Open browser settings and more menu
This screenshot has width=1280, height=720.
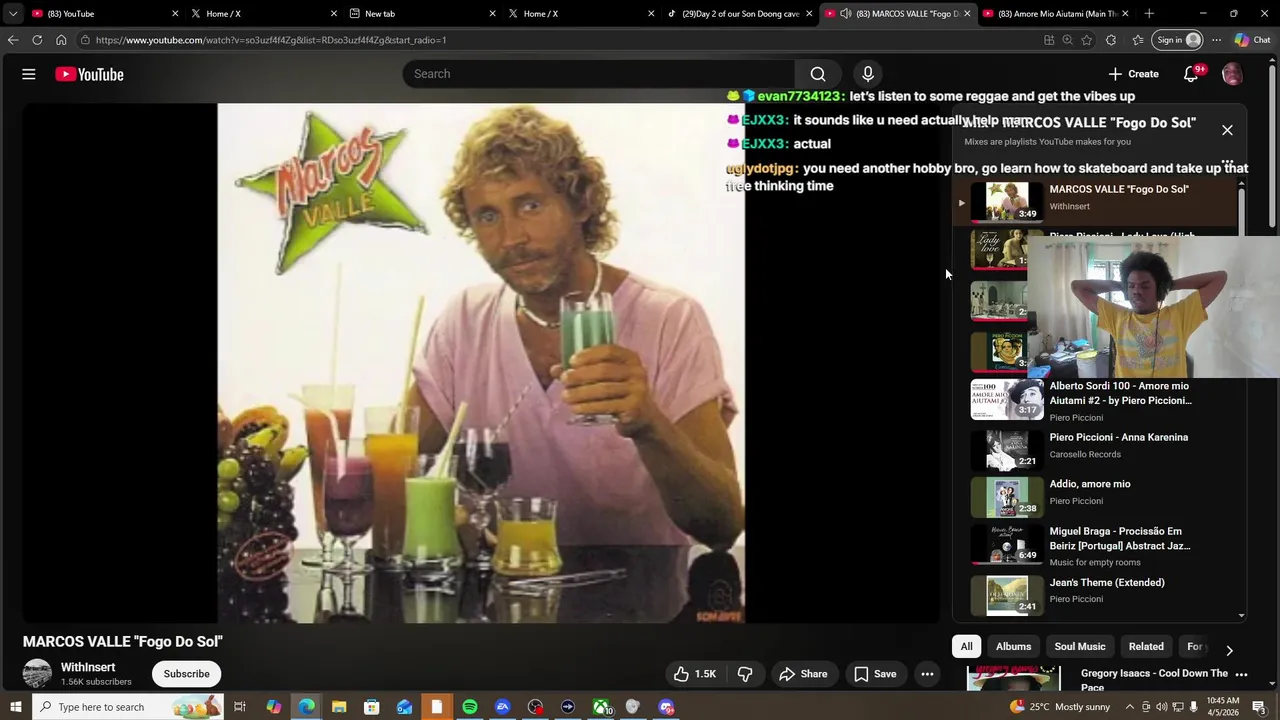1216,40
